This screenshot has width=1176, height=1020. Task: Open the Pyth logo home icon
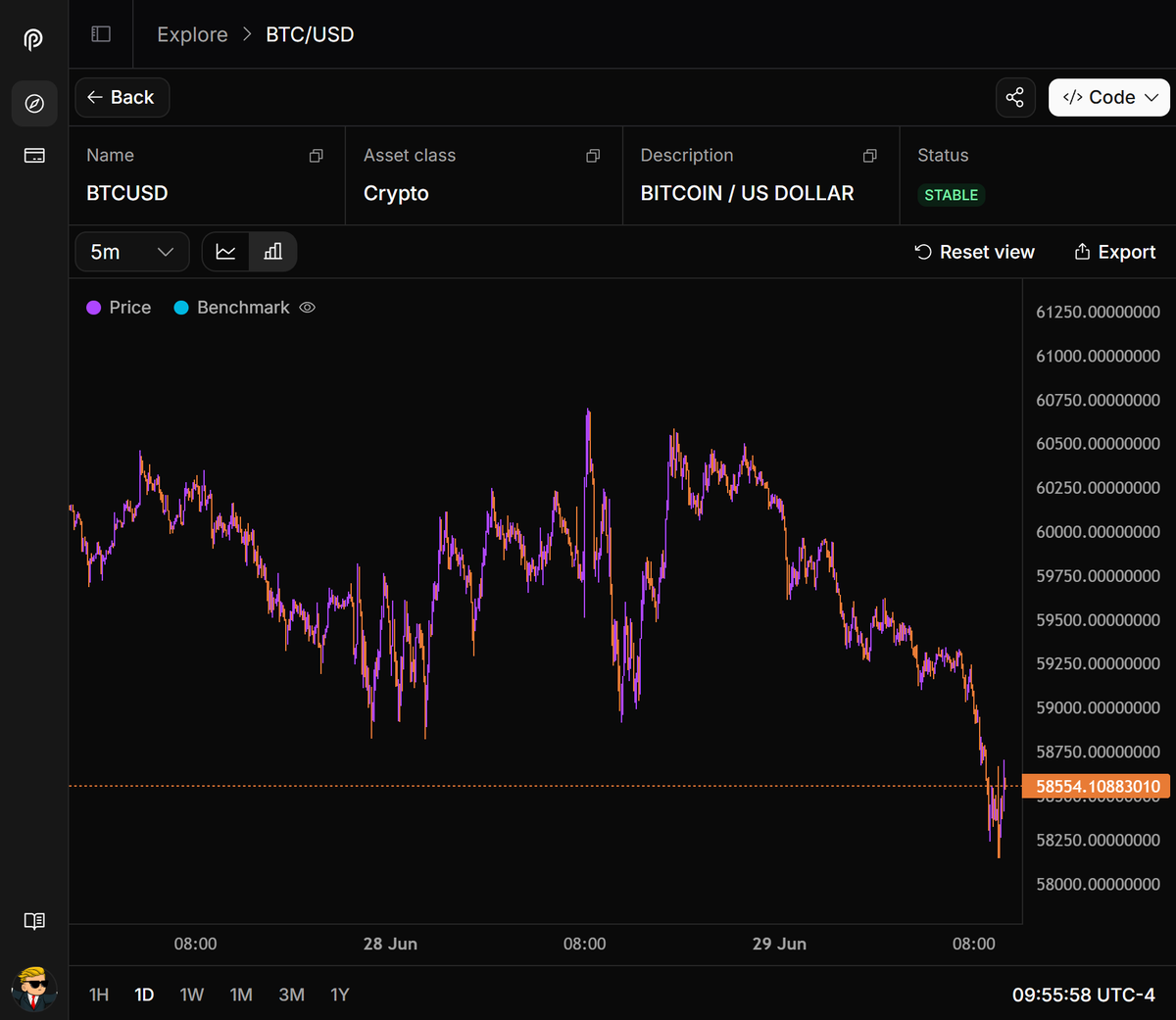pyautogui.click(x=33, y=40)
